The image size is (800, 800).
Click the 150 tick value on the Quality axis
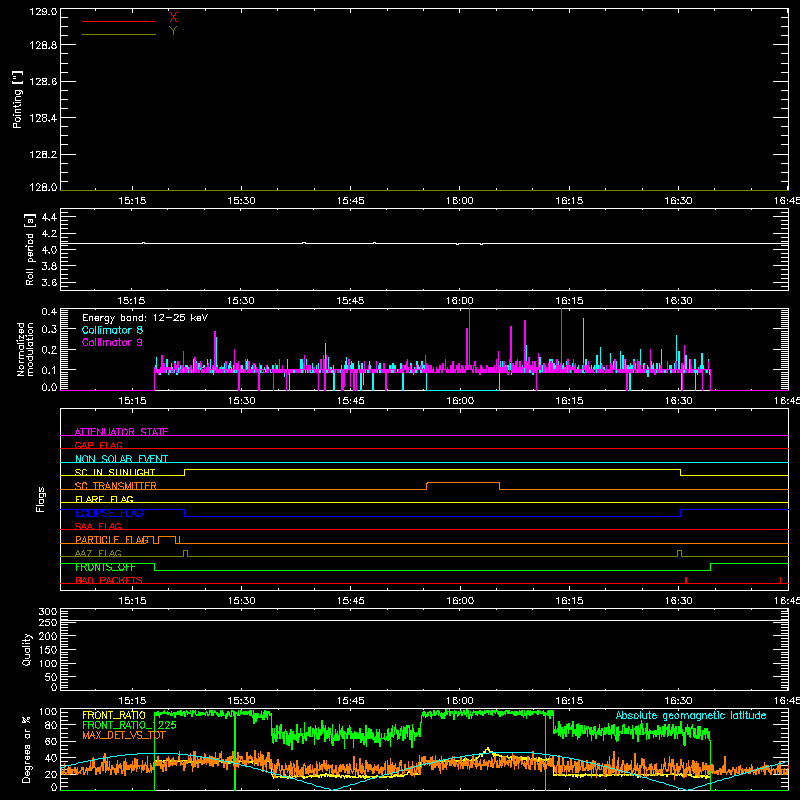48,650
